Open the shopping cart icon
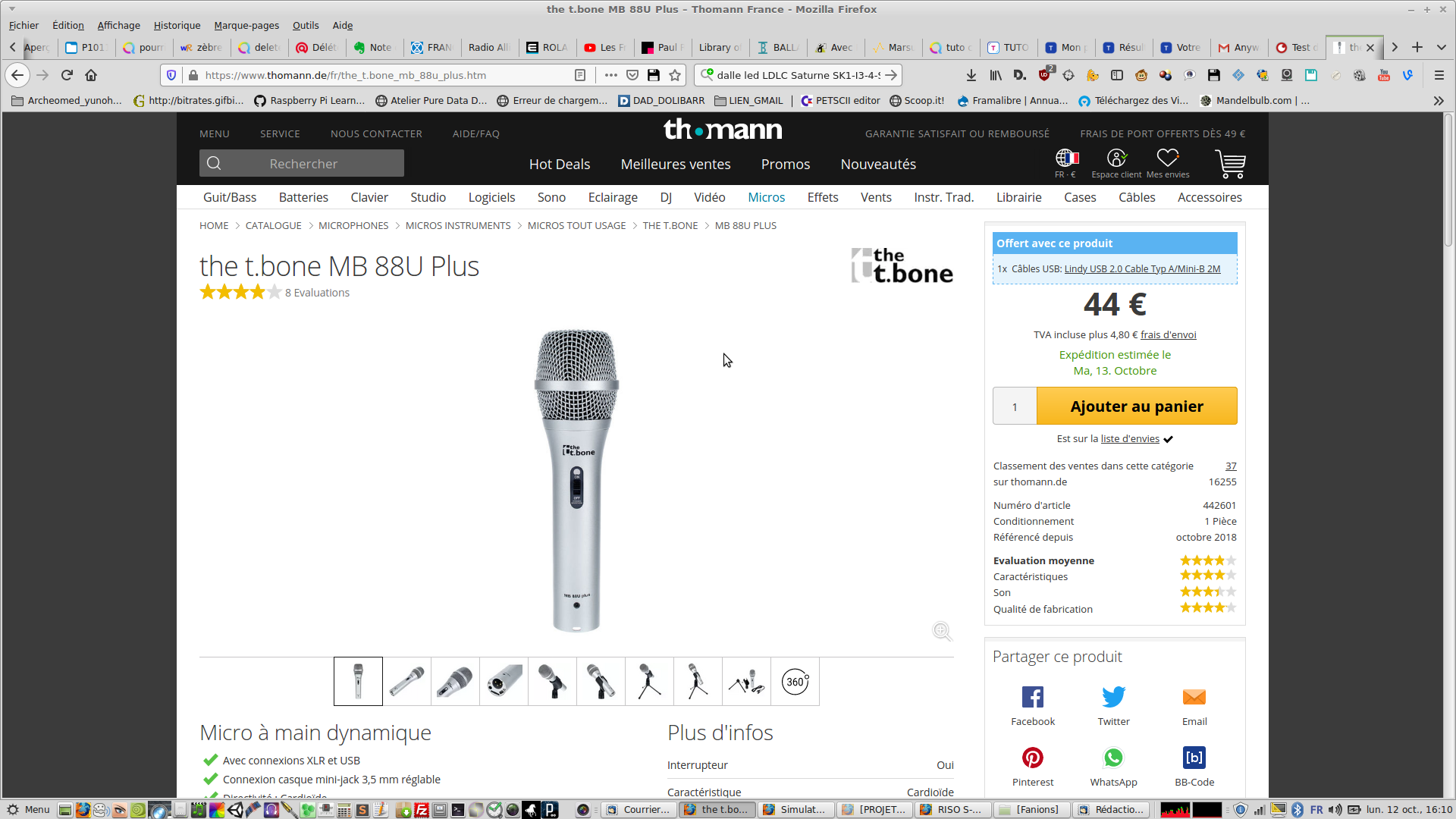The height and width of the screenshot is (819, 1456). click(1230, 163)
